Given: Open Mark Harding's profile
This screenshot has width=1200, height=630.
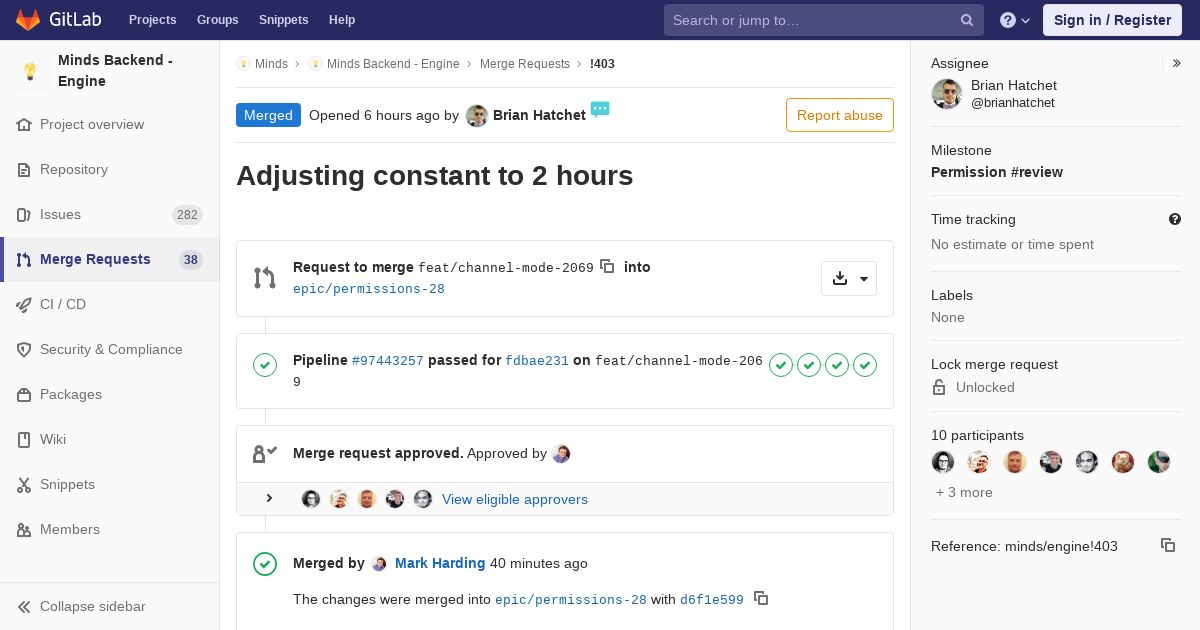Looking at the screenshot, I should point(440,563).
